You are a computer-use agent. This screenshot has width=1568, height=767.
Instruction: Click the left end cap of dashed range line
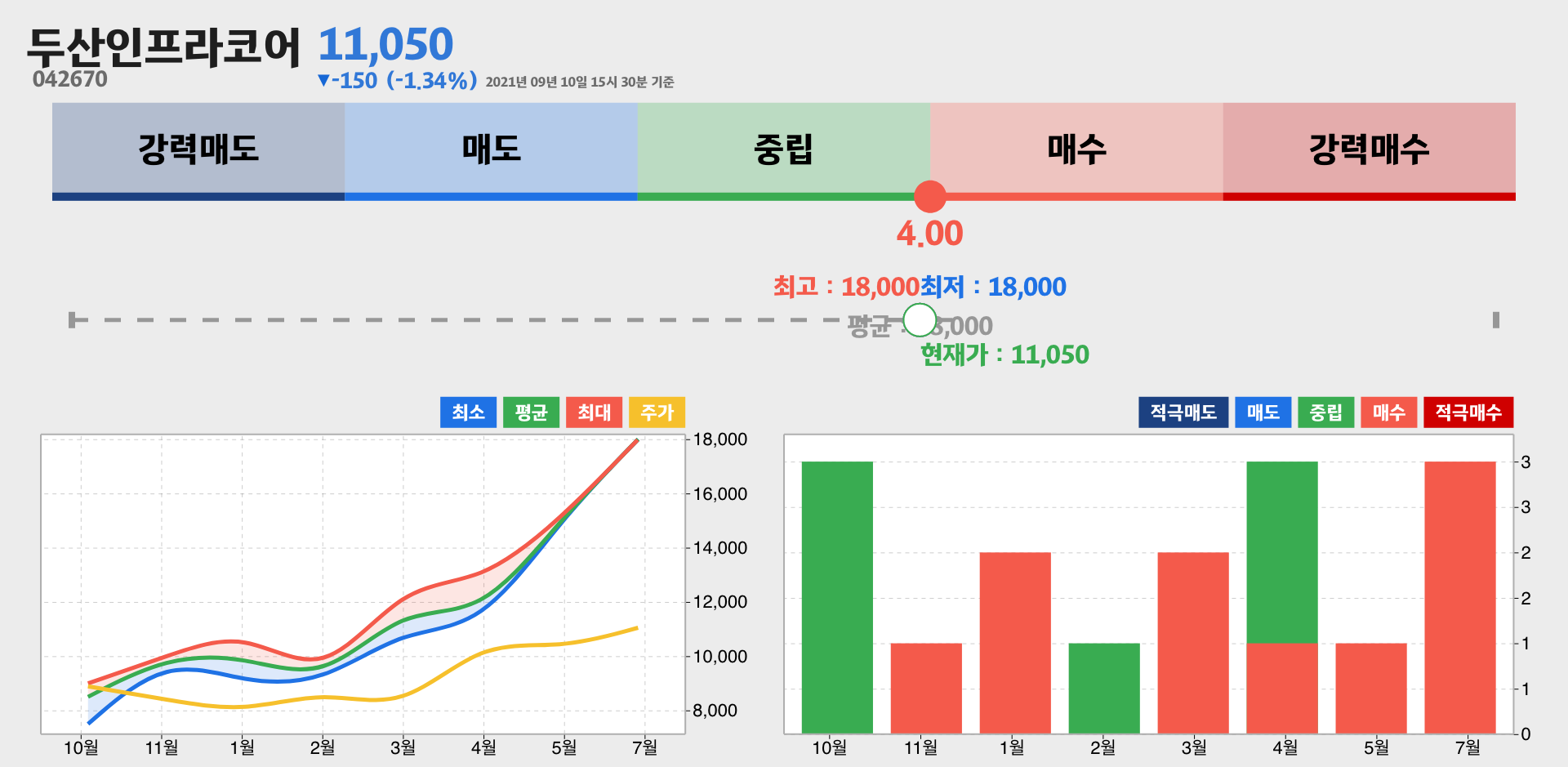(73, 320)
